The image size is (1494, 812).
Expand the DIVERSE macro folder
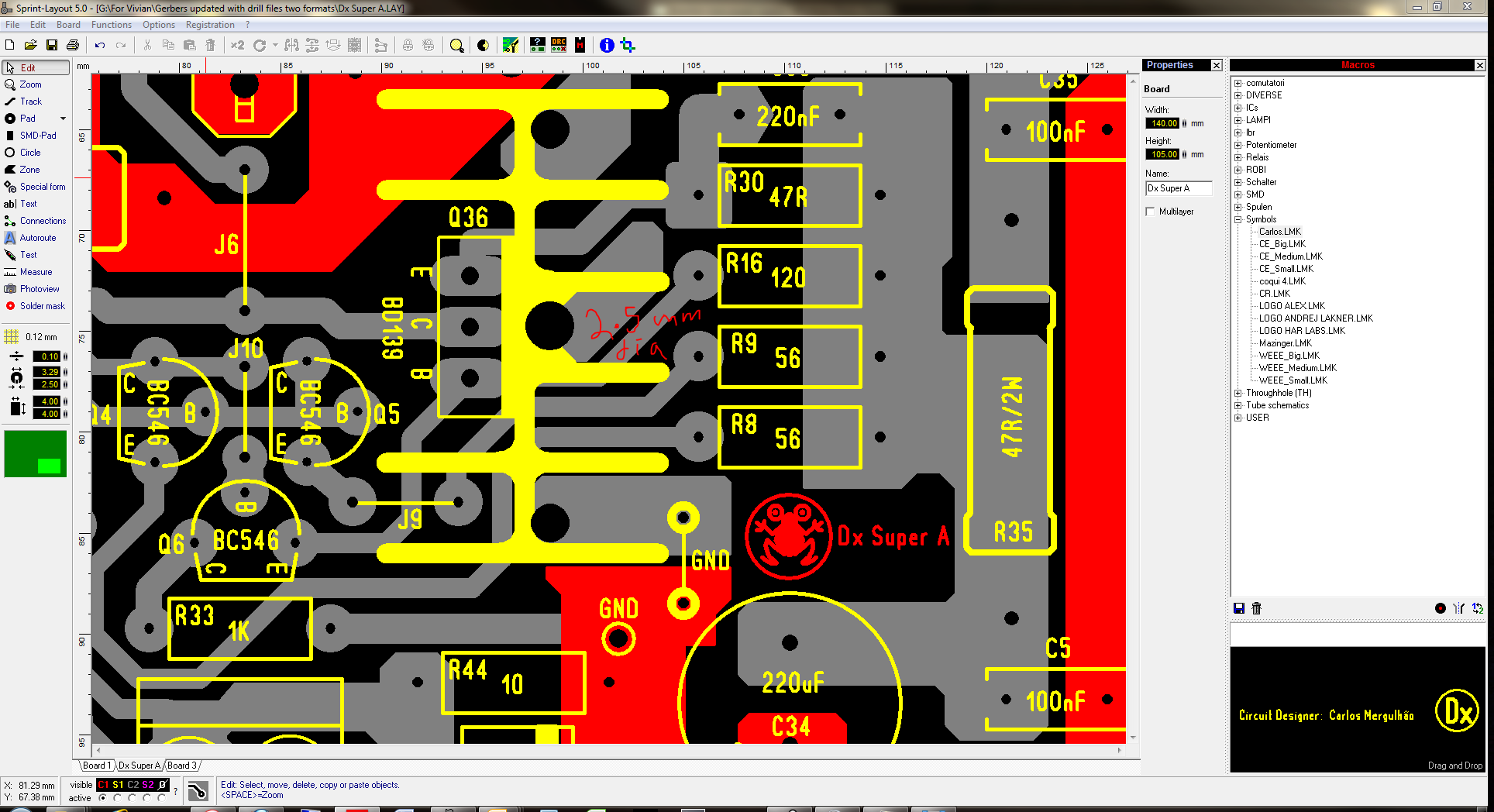coord(1238,95)
